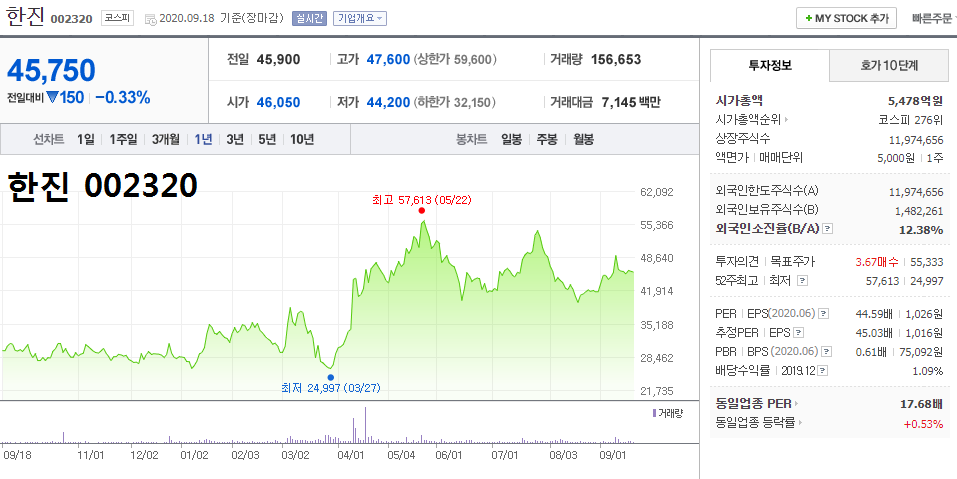The width and height of the screenshot is (957, 479).
Task: Select the 1주일 line chart range
Action: tap(123, 139)
